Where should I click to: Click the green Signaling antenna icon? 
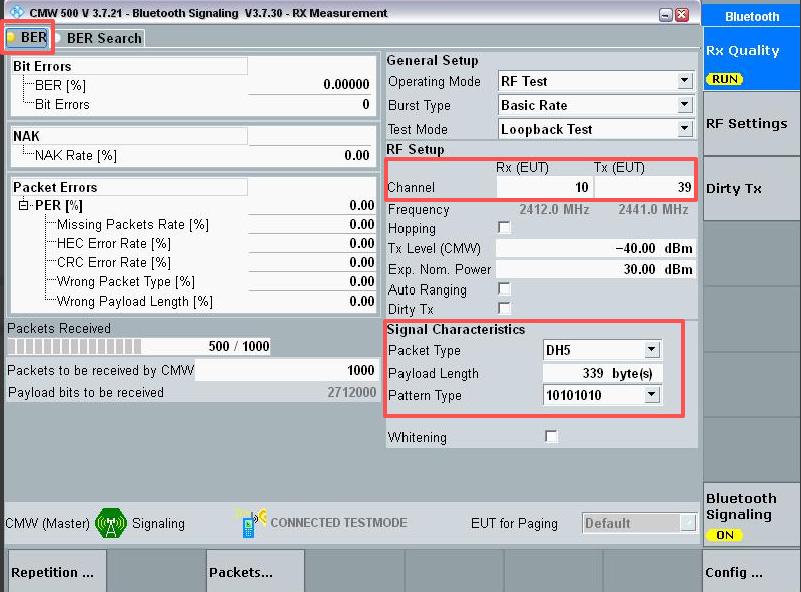click(110, 523)
